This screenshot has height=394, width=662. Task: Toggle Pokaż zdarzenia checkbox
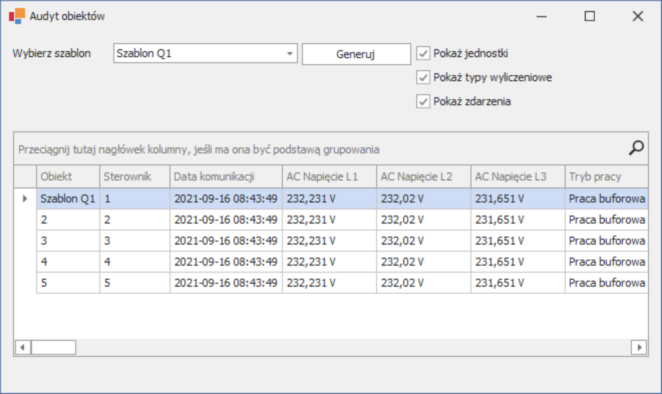click(x=423, y=101)
